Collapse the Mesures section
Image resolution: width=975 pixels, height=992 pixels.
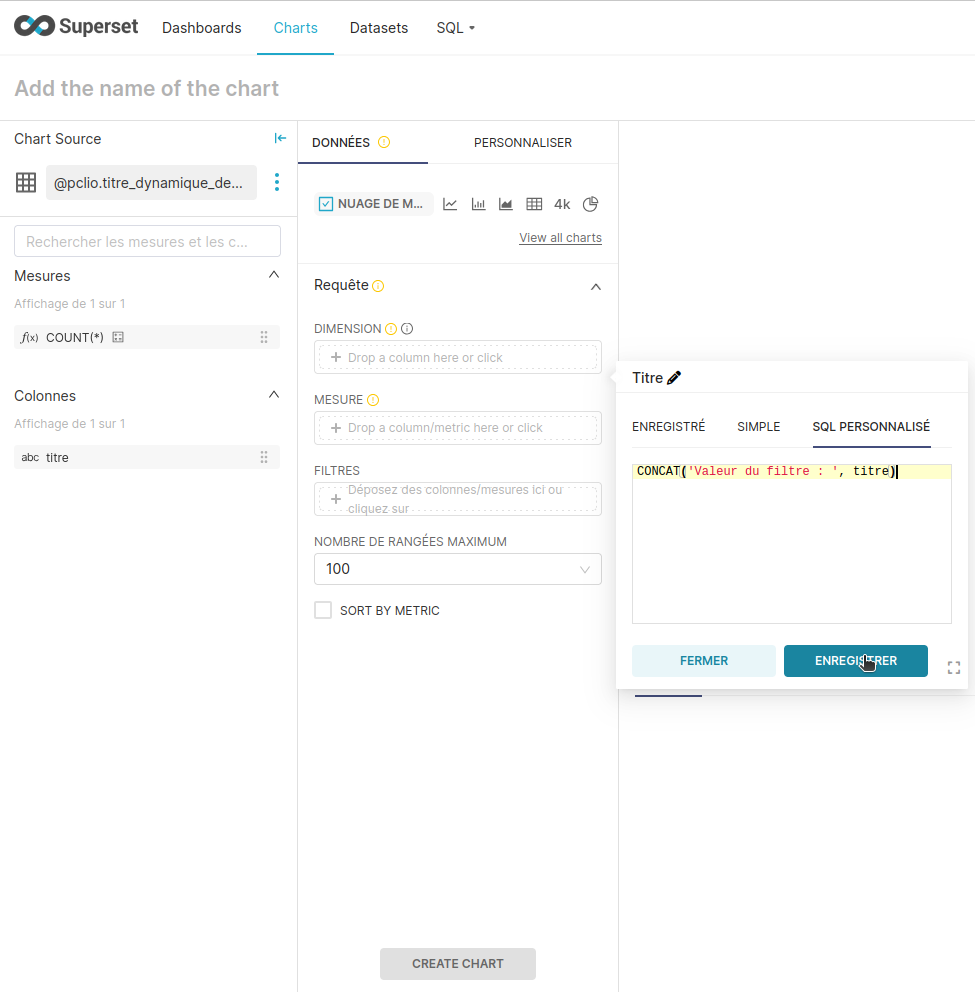(x=274, y=275)
